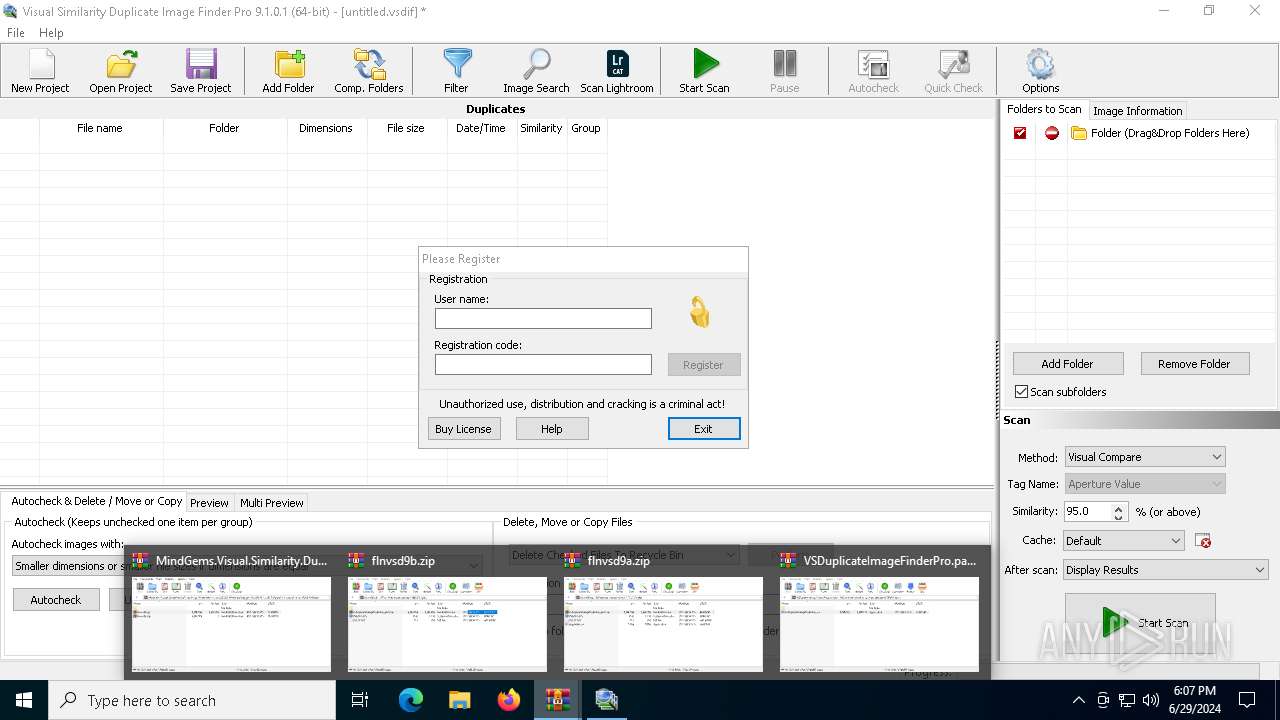Click Help button in registration dialog
Viewport: 1280px width, 720px height.
pos(552,429)
